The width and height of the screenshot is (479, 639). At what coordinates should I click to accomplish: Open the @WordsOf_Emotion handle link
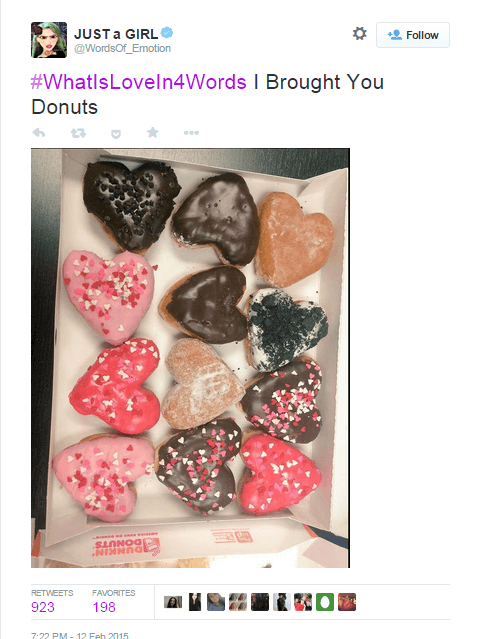coord(122,48)
